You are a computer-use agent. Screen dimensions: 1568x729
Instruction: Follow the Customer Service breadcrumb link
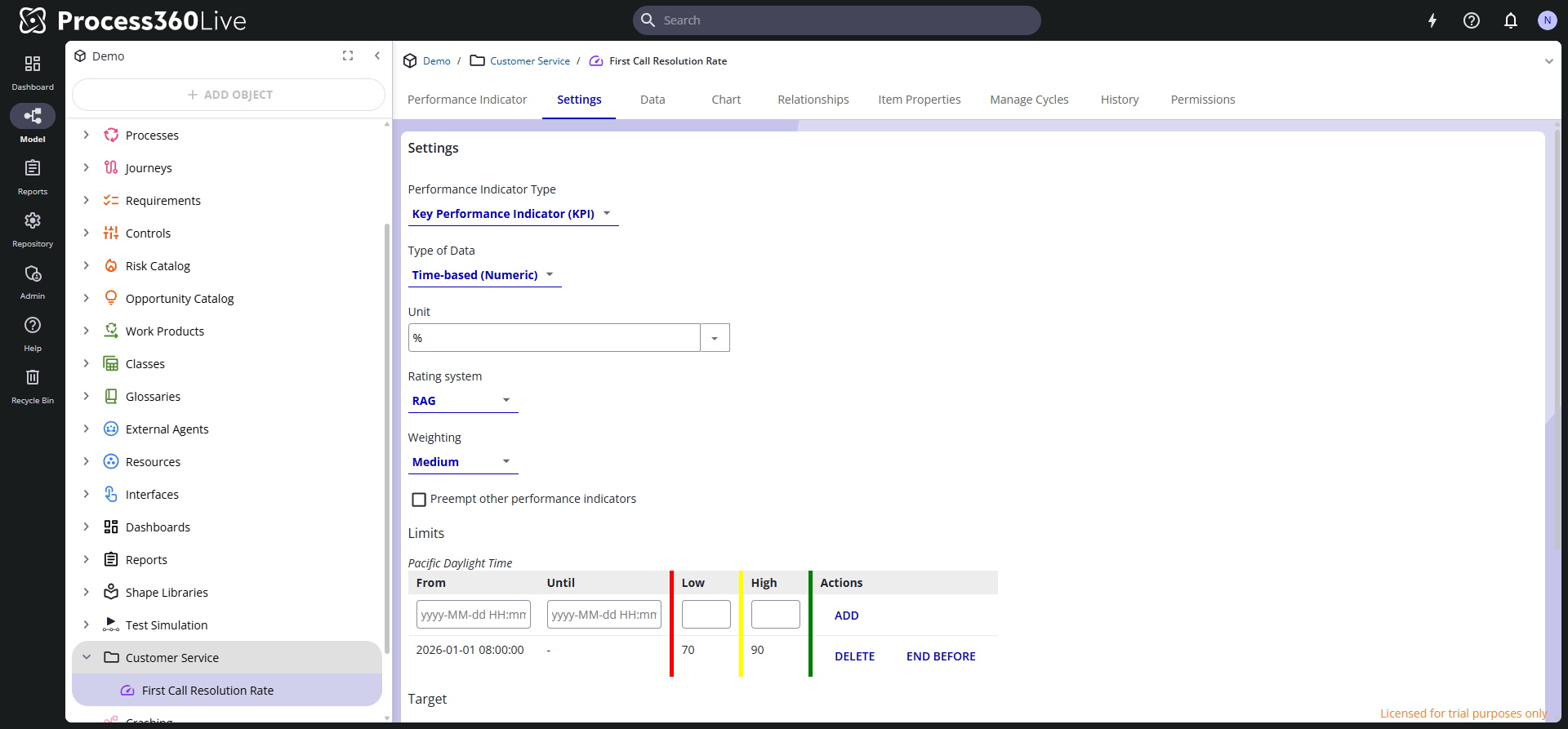click(530, 61)
